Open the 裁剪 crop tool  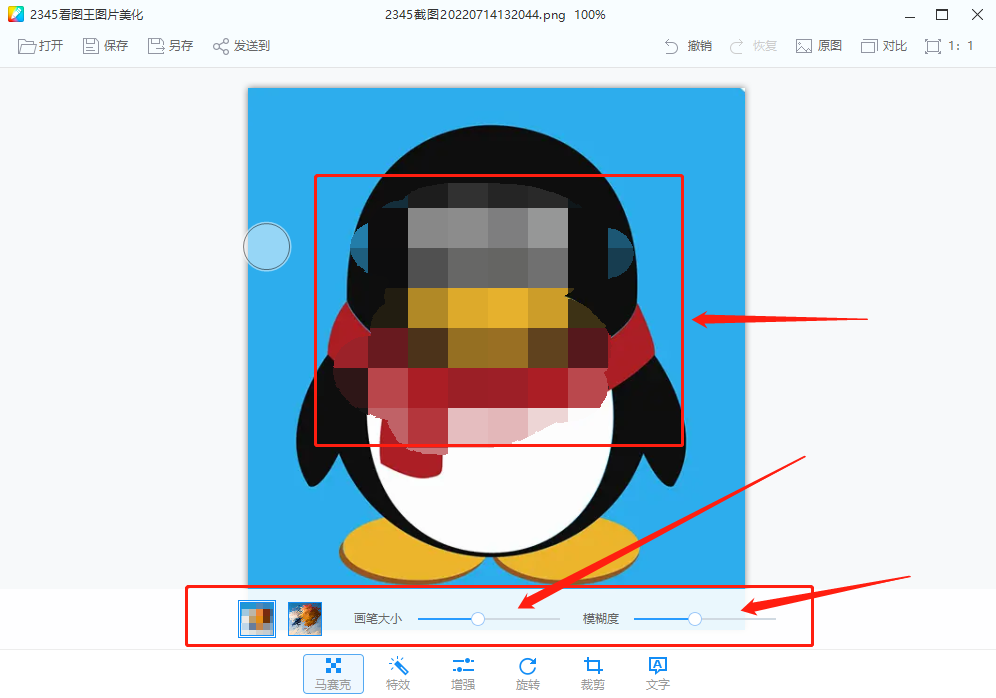[x=592, y=673]
